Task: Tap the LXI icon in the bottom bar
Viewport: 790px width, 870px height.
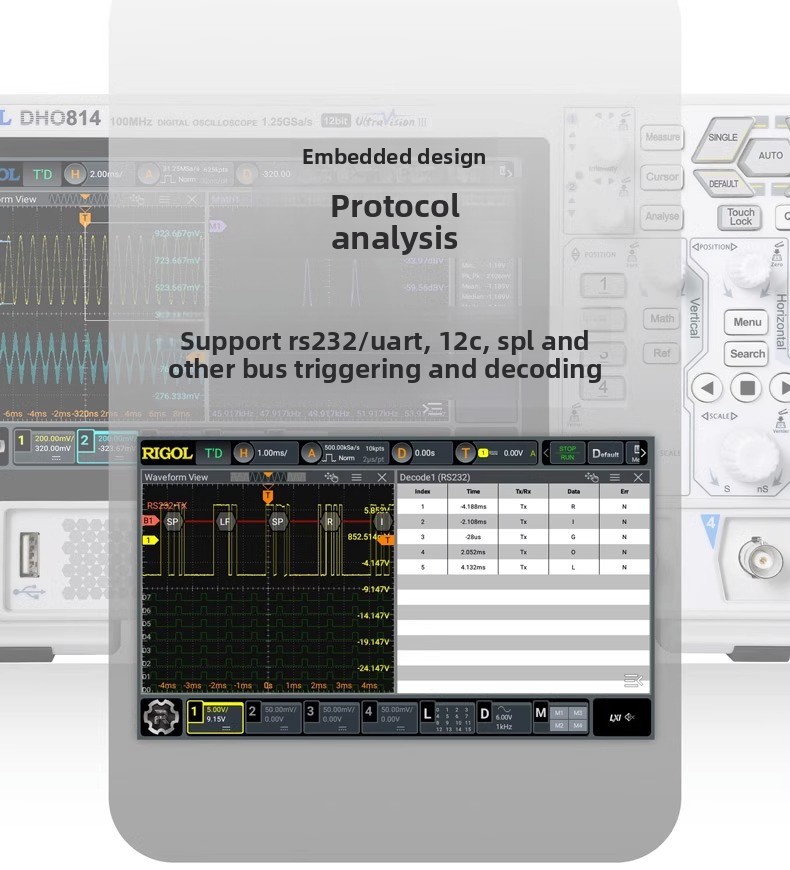Action: coord(615,717)
